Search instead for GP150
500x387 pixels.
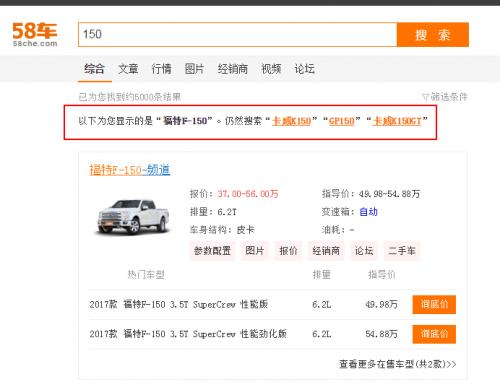(342, 121)
